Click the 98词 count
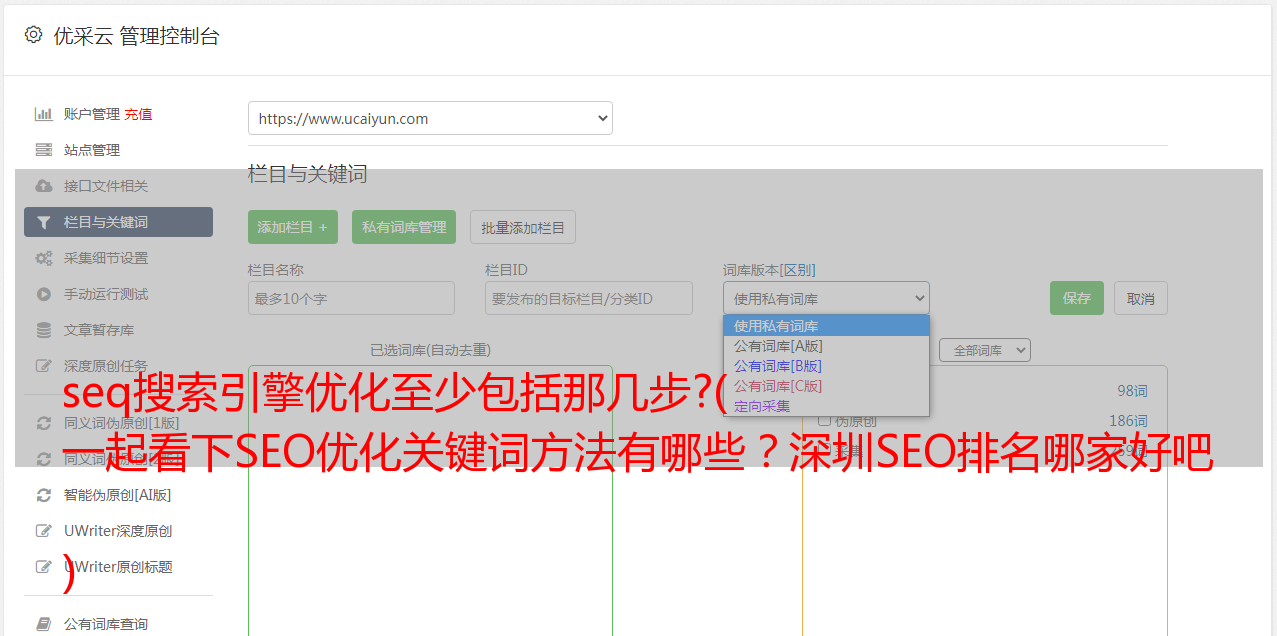 [1132, 391]
